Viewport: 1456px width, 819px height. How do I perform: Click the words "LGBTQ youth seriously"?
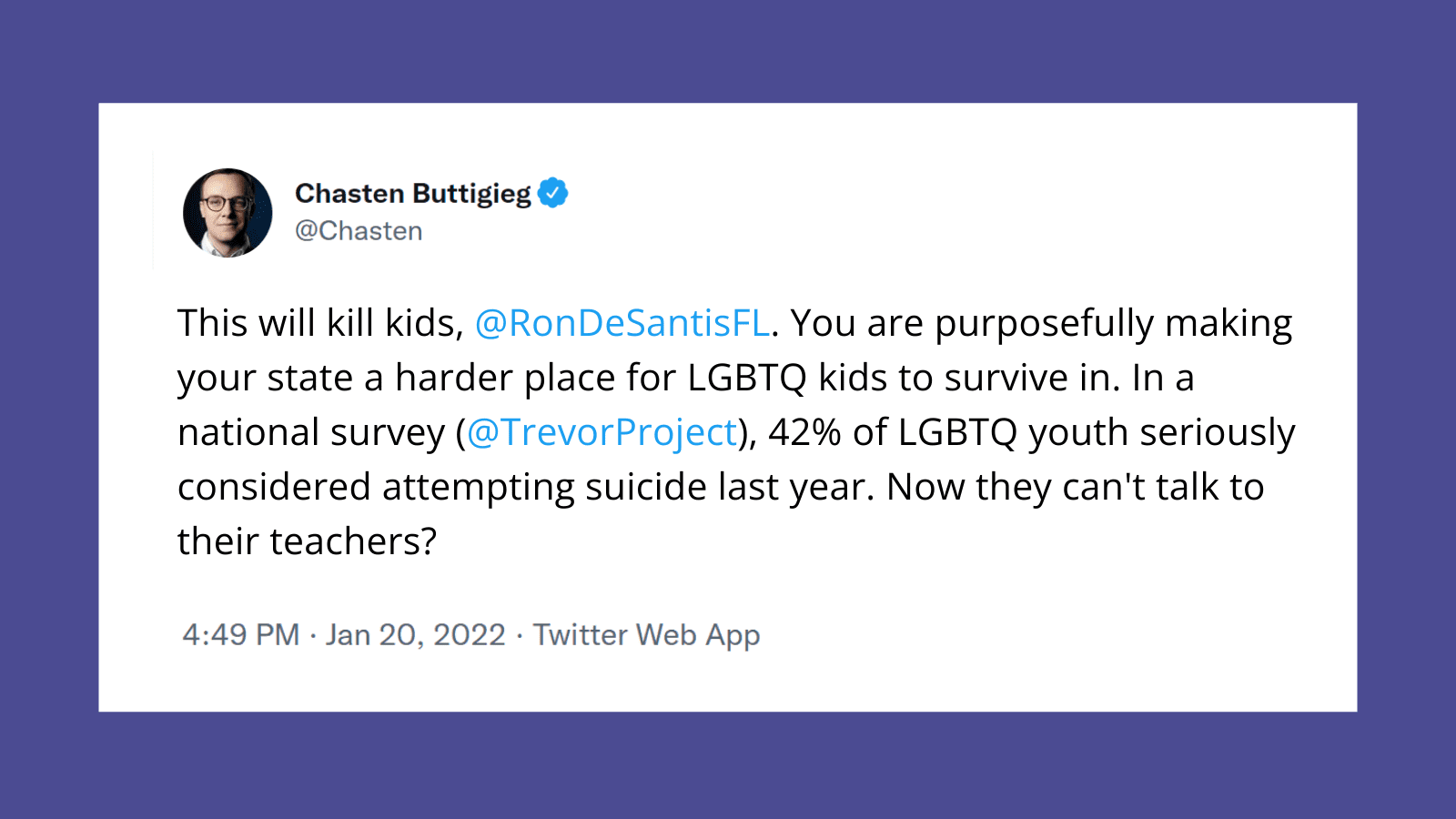1096,432
